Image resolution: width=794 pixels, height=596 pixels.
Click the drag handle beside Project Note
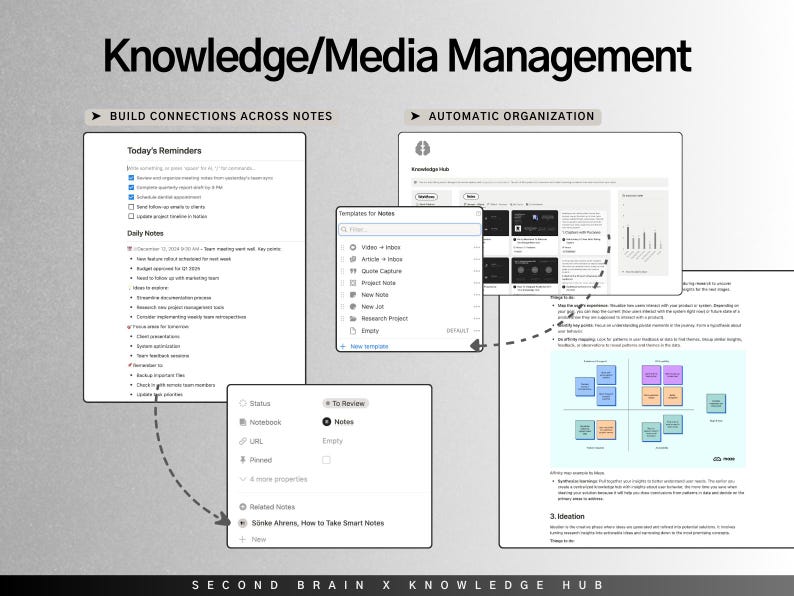click(342, 283)
